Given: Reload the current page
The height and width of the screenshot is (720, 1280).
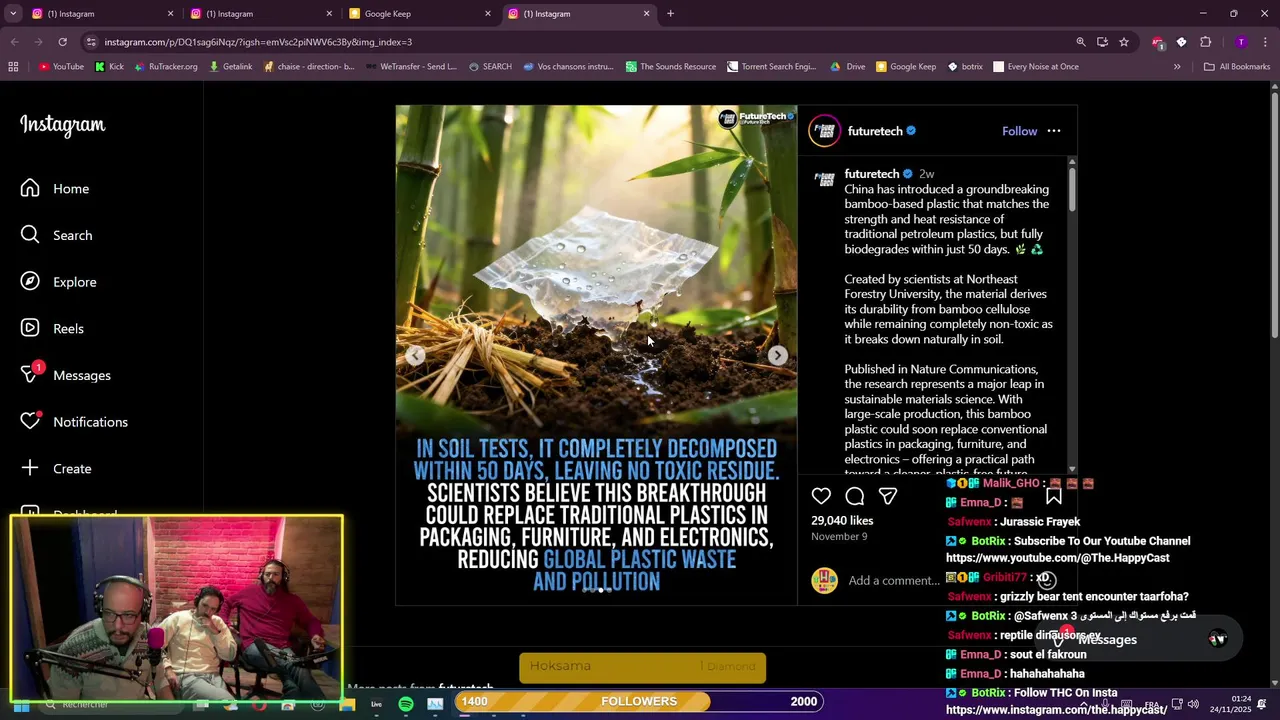Looking at the screenshot, I should (x=62, y=42).
